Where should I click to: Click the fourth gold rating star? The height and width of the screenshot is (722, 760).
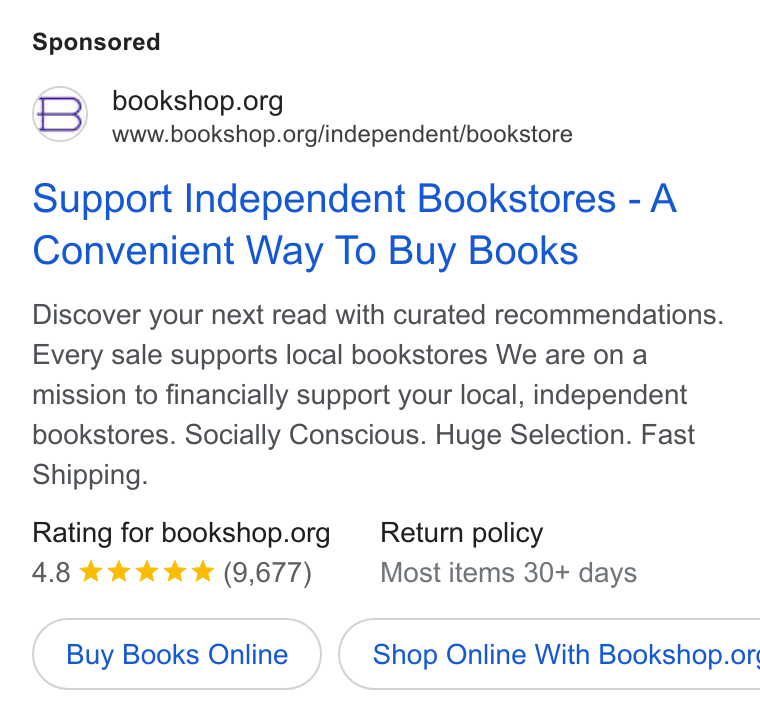tap(175, 571)
